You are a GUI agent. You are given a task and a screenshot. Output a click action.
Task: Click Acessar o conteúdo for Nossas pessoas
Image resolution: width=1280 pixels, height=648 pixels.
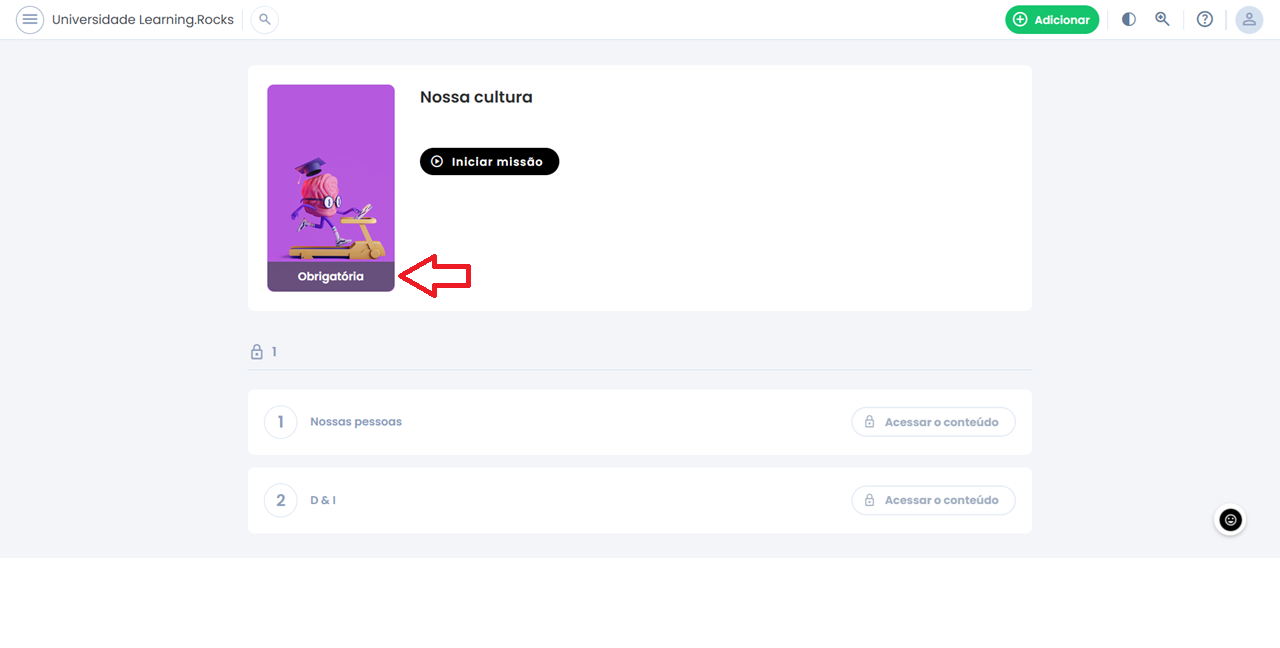(x=933, y=422)
